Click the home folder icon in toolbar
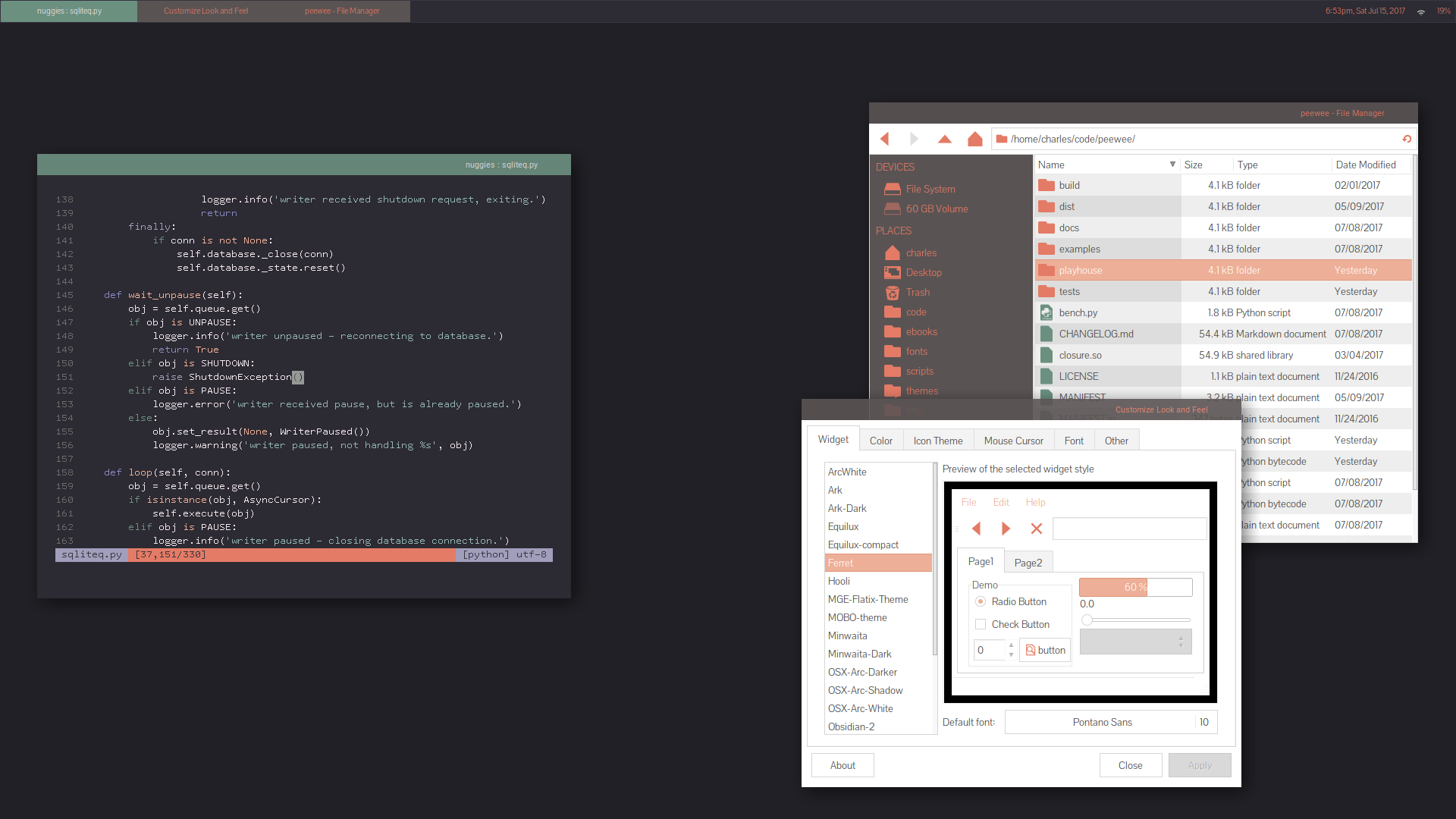Screen dimensions: 1456x819 click(975, 139)
